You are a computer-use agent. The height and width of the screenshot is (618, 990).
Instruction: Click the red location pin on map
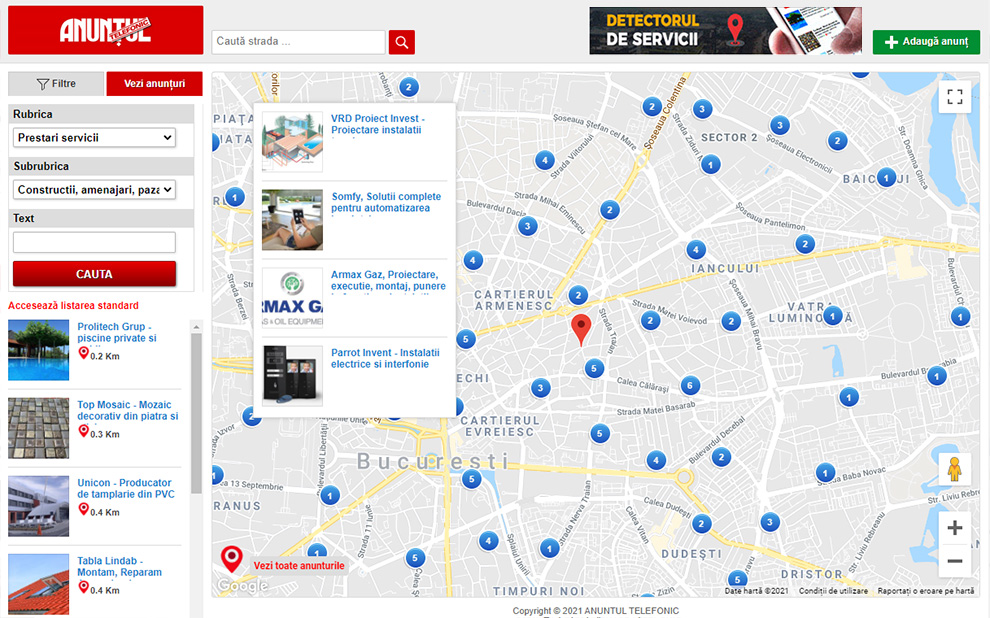[581, 329]
